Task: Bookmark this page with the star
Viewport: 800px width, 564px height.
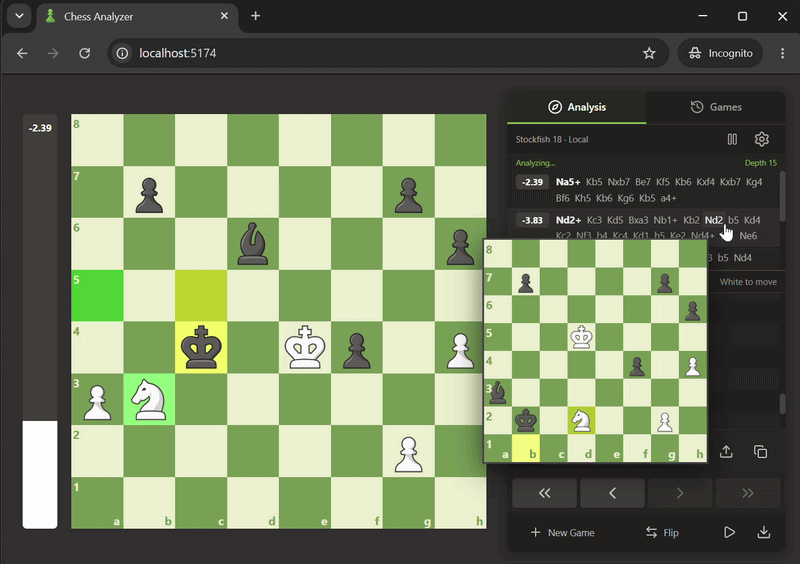Action: coord(649,53)
